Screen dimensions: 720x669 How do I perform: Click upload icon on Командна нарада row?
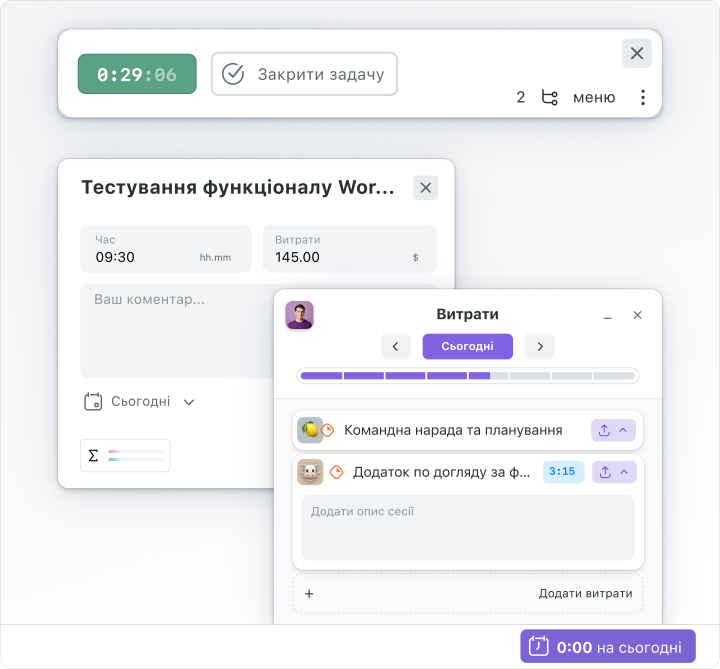click(x=604, y=430)
